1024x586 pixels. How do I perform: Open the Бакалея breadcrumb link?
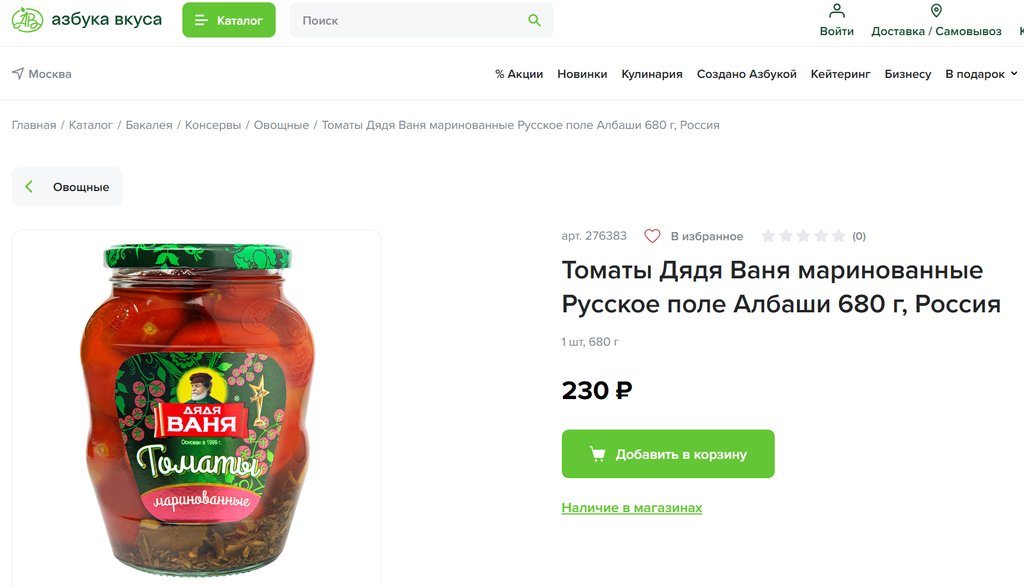pos(149,125)
